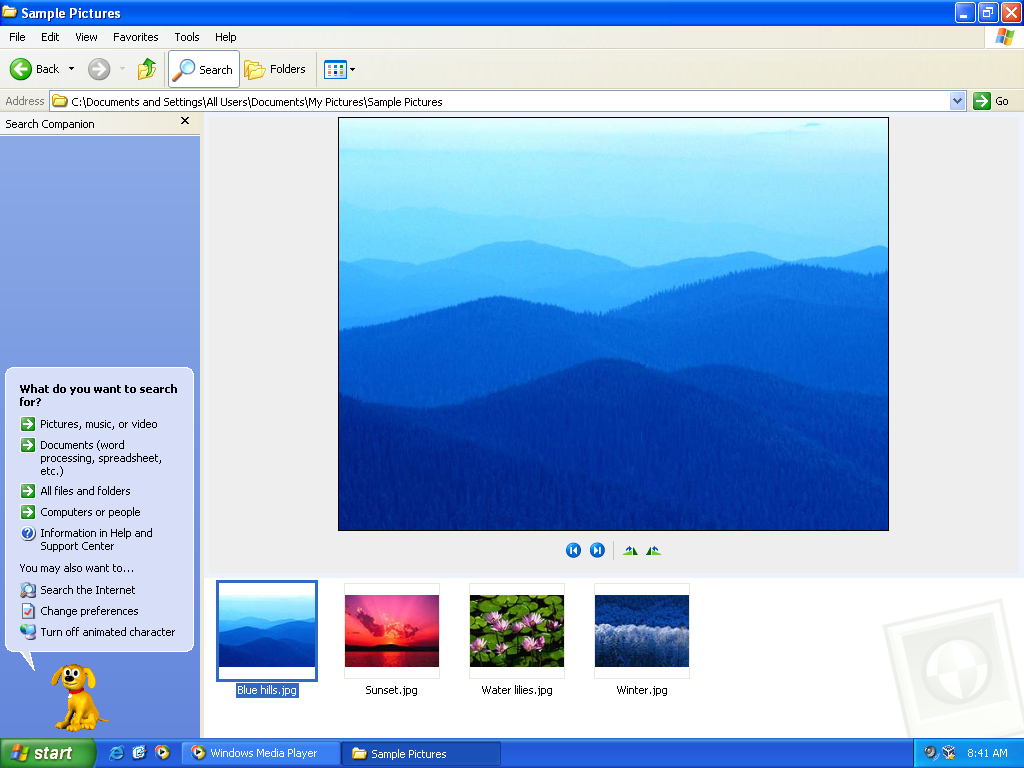Switch to Windows Media Player taskbar button
Viewport: 1024px width, 768px height.
tap(261, 754)
